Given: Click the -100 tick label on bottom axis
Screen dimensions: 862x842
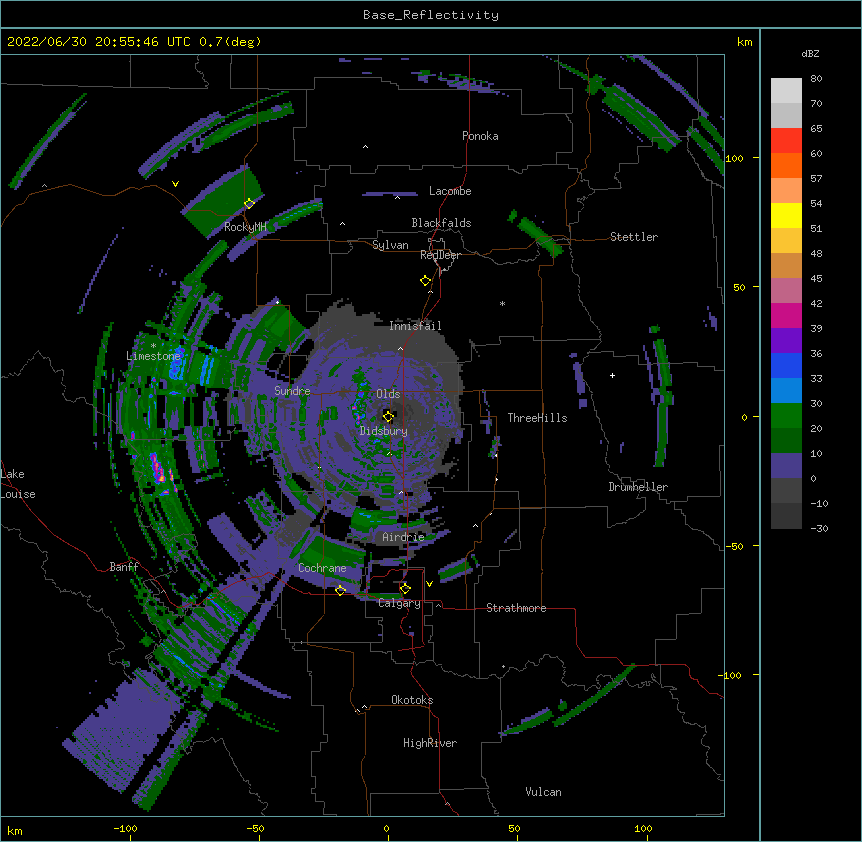Looking at the screenshot, I should [x=125, y=828].
